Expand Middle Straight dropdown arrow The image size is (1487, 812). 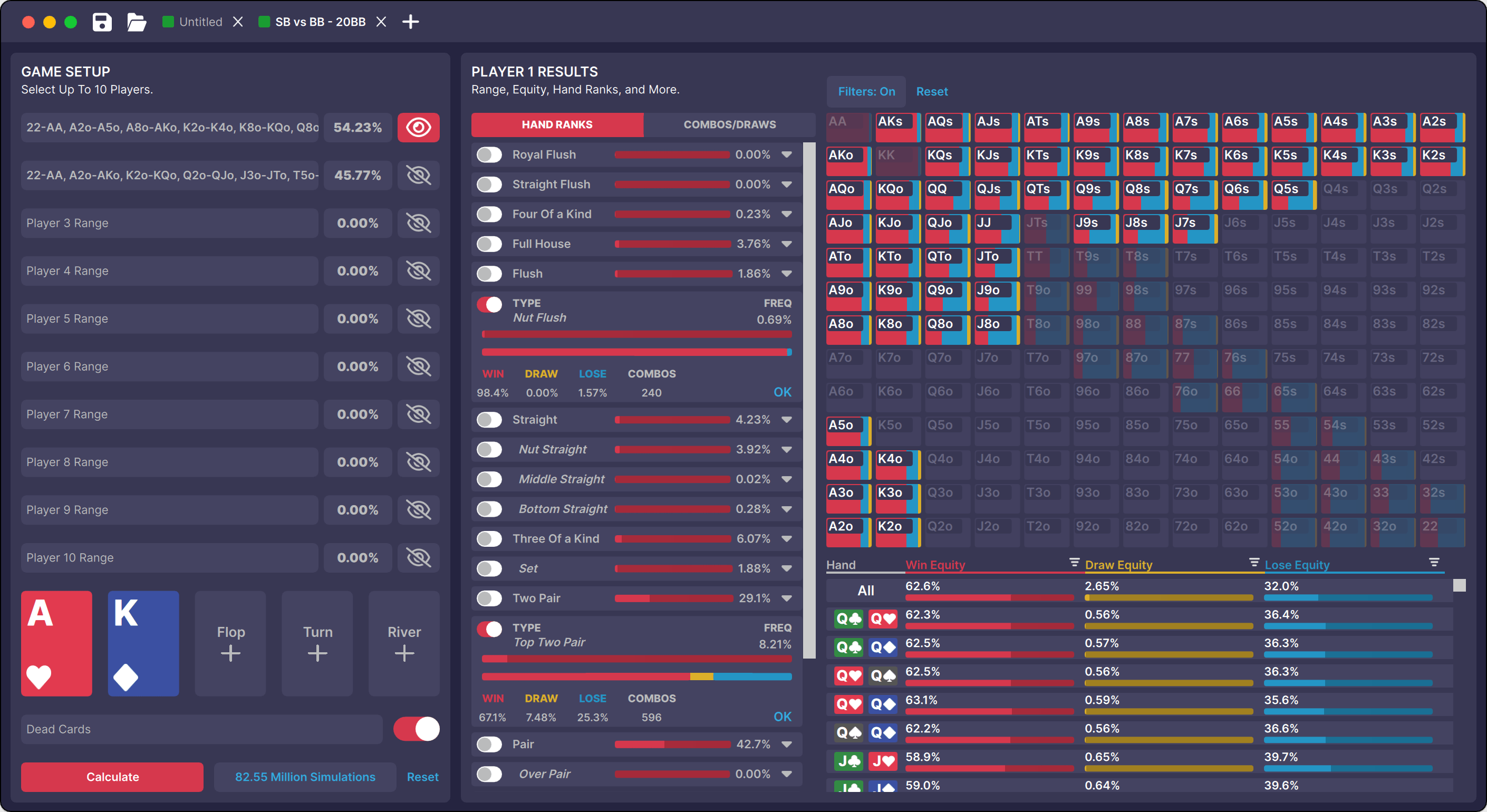[x=787, y=479]
